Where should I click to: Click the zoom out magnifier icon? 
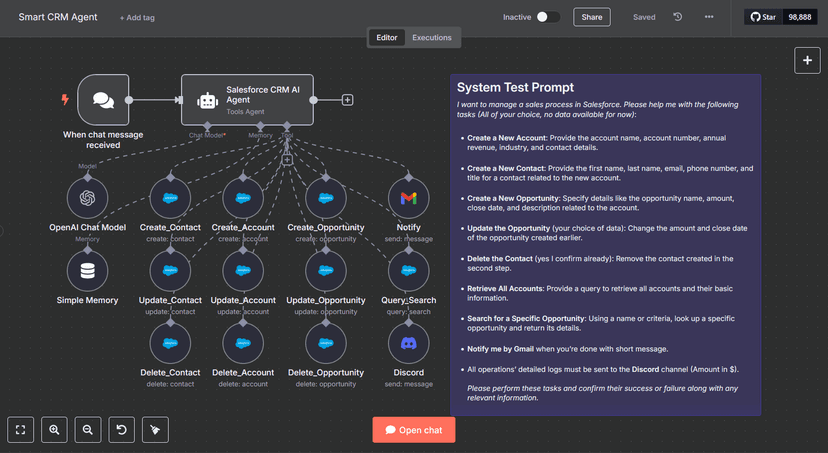88,429
